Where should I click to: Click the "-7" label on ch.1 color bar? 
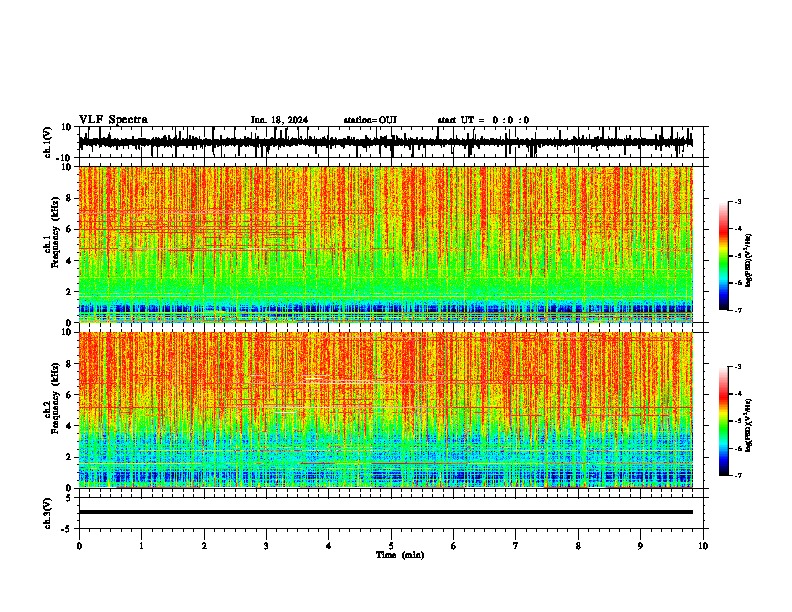tap(737, 310)
